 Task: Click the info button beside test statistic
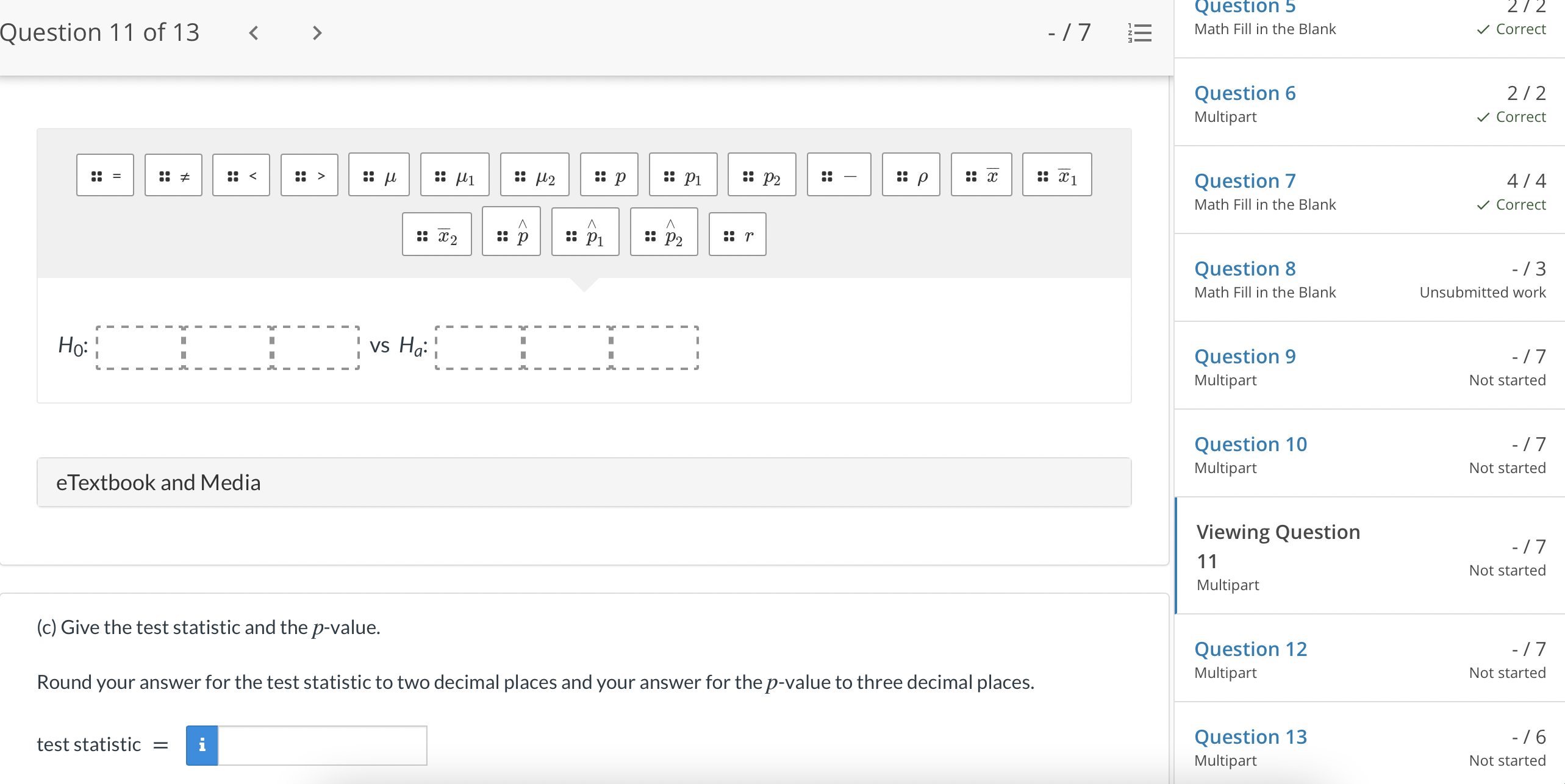point(202,744)
